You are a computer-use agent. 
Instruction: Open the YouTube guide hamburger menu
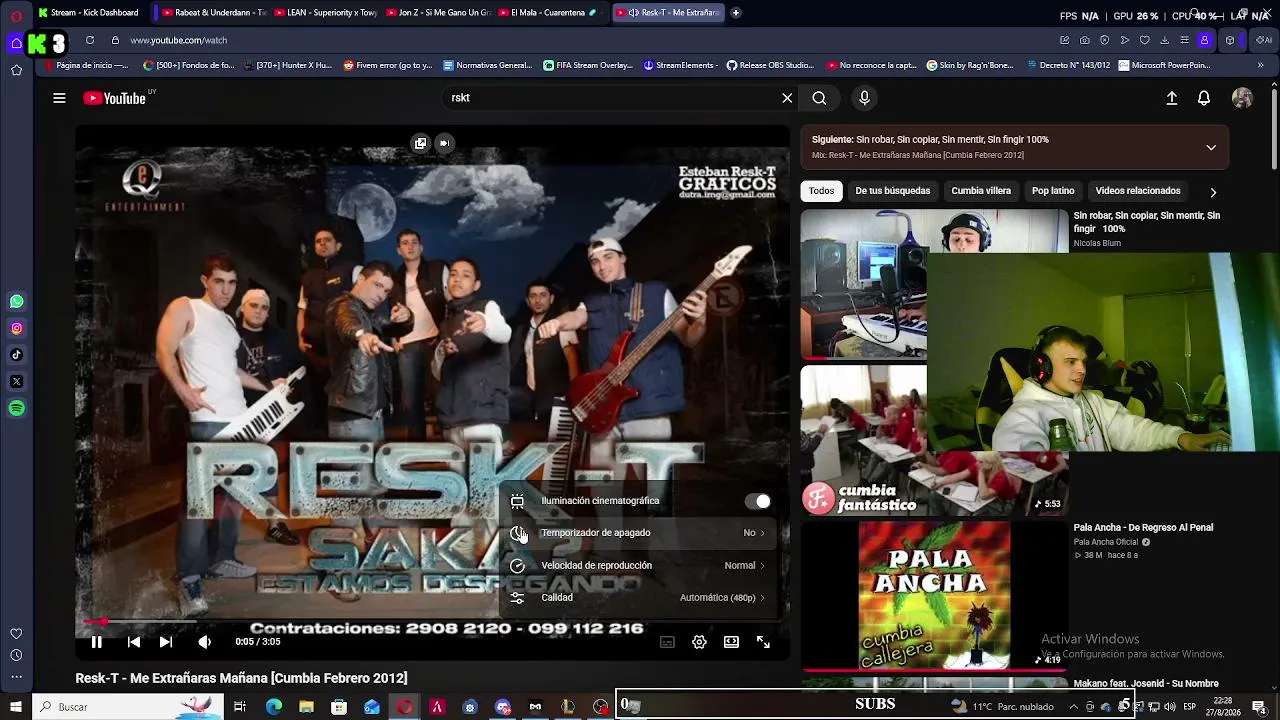coord(59,98)
